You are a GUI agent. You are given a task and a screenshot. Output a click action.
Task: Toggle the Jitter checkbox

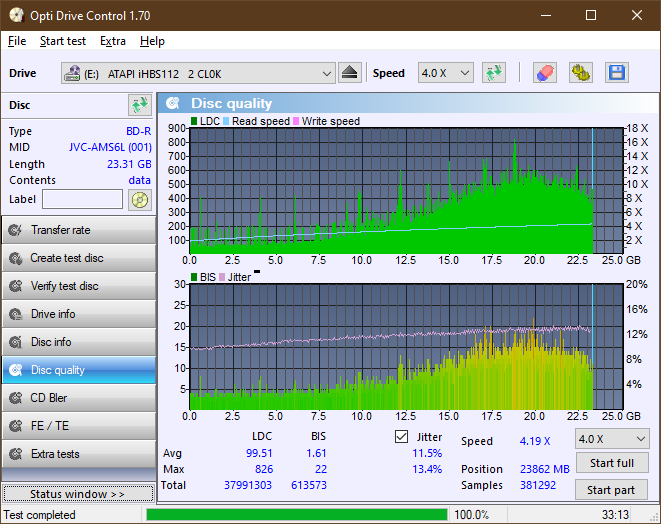(401, 437)
